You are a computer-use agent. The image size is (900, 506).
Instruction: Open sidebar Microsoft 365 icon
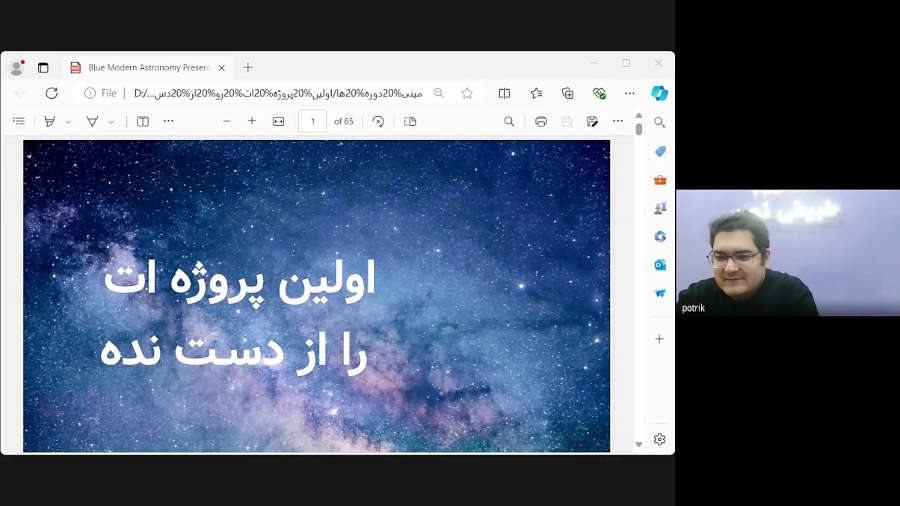tap(660, 236)
